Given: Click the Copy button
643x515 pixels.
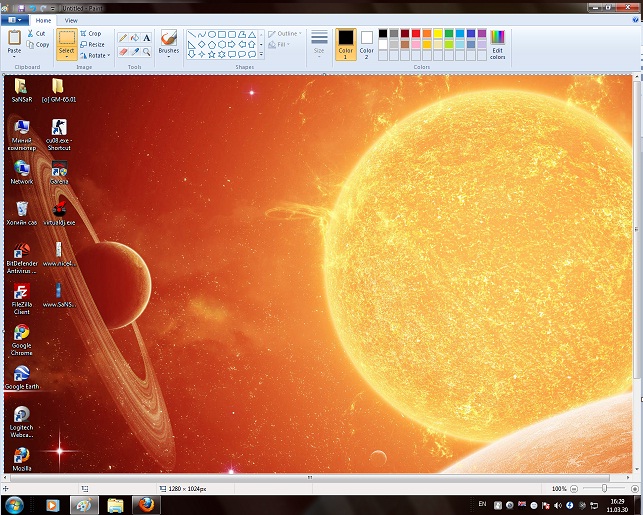Looking at the screenshot, I should click(x=38, y=44).
